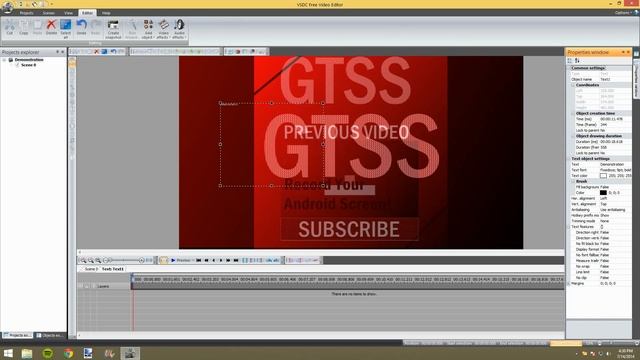Screen dimensions: 640x360
Task: Click the third zoom magnifier on the timeline
Action: [x=98, y=260]
